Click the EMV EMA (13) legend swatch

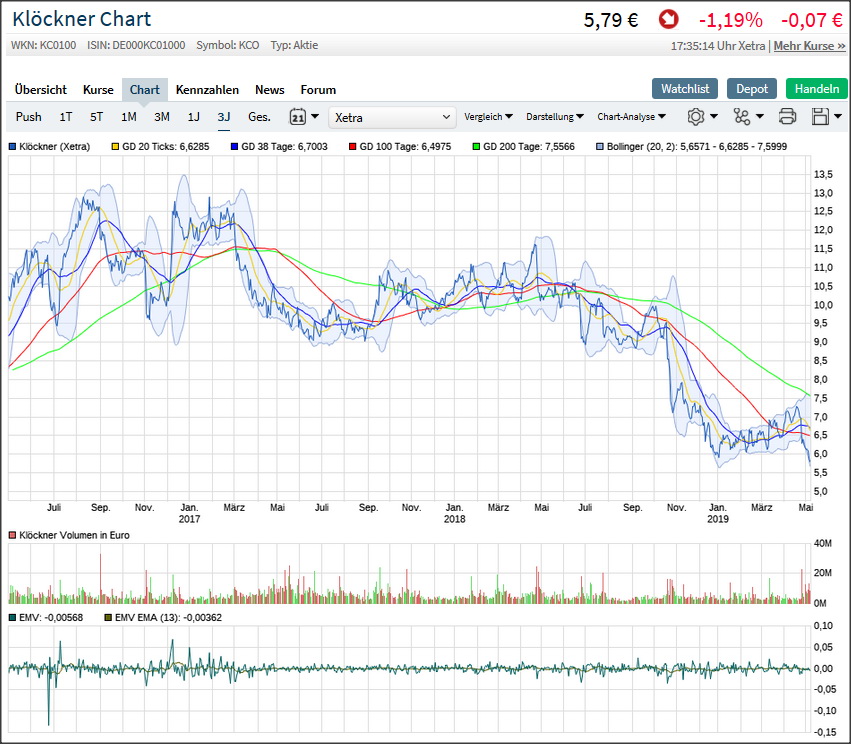[x=108, y=618]
